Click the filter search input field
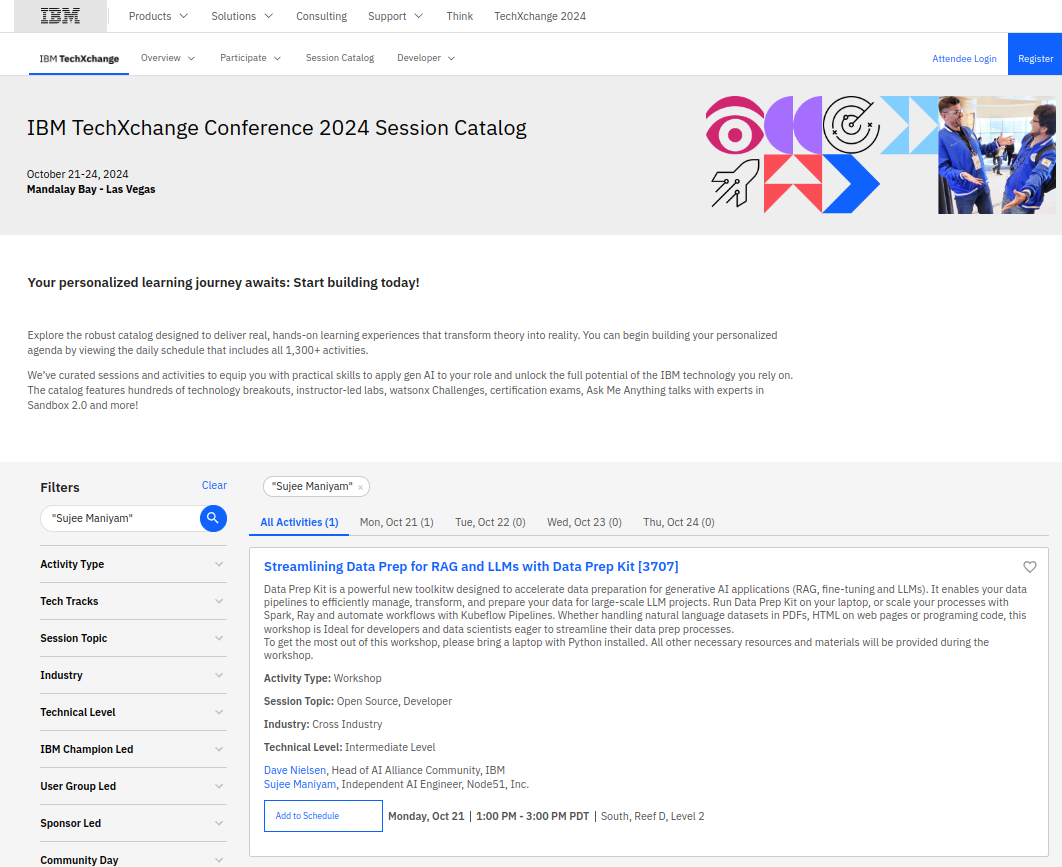Viewport: 1062px width, 867px height. [120, 518]
